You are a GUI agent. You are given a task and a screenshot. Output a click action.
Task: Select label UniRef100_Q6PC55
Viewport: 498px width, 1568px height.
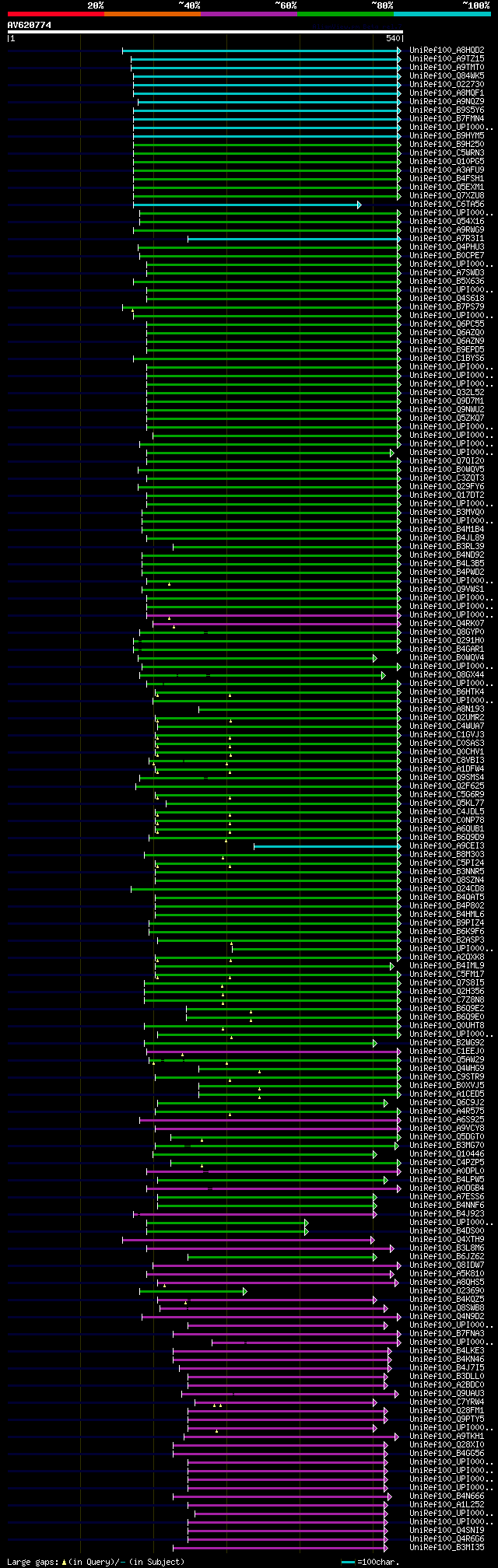click(x=447, y=324)
